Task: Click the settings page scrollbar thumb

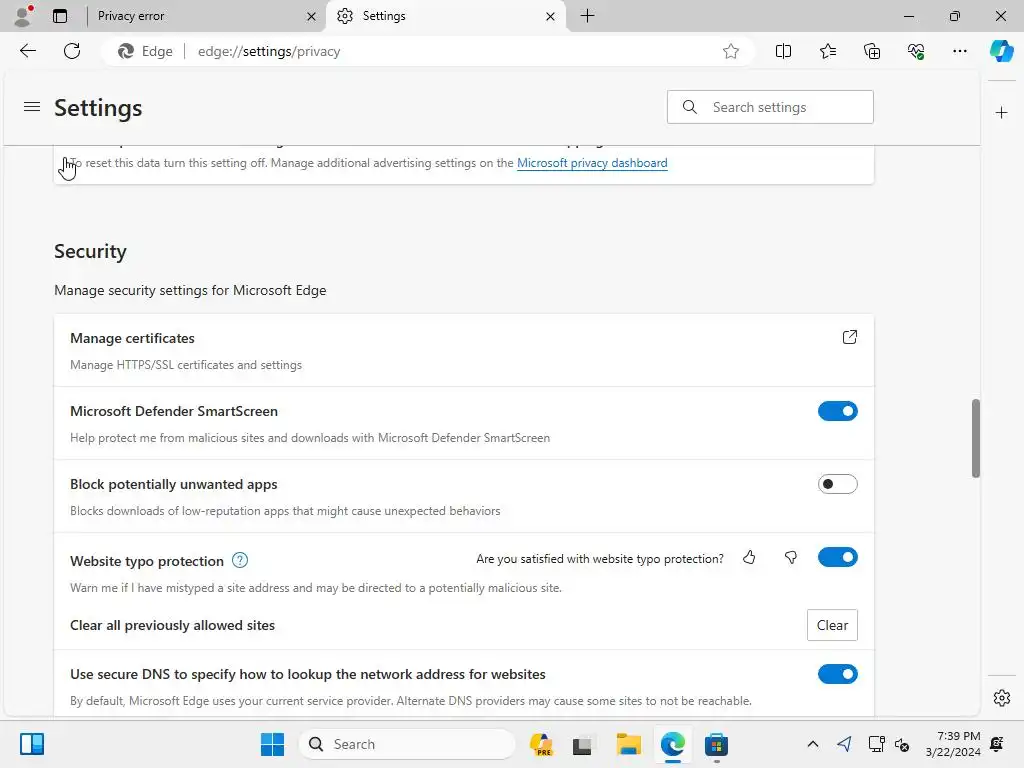Action: coord(975,438)
